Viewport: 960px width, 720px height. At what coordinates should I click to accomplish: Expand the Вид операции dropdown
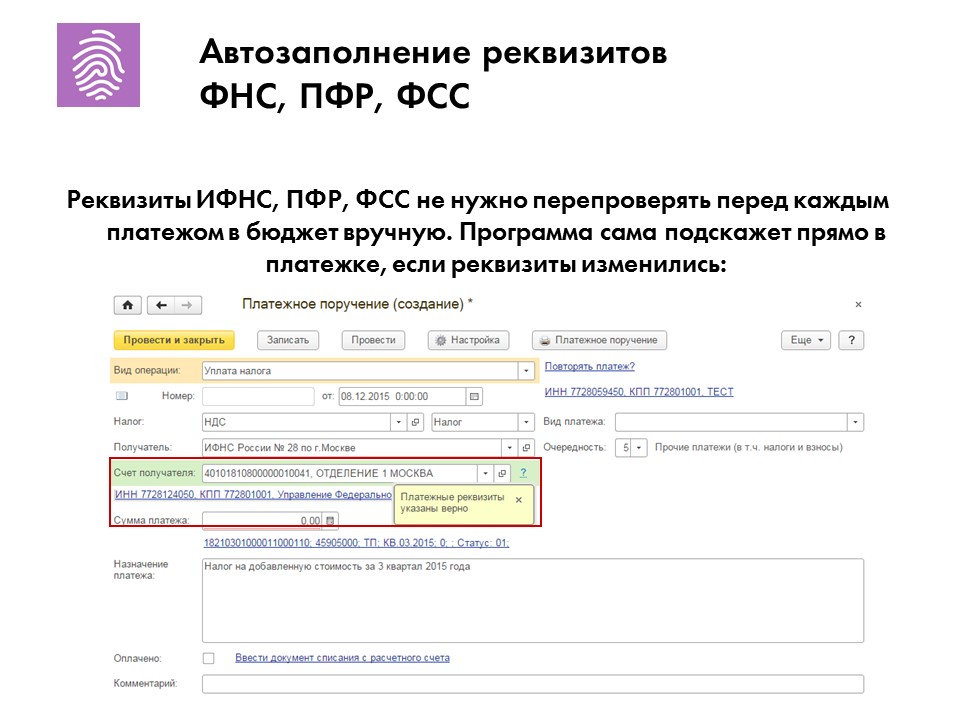coord(526,370)
